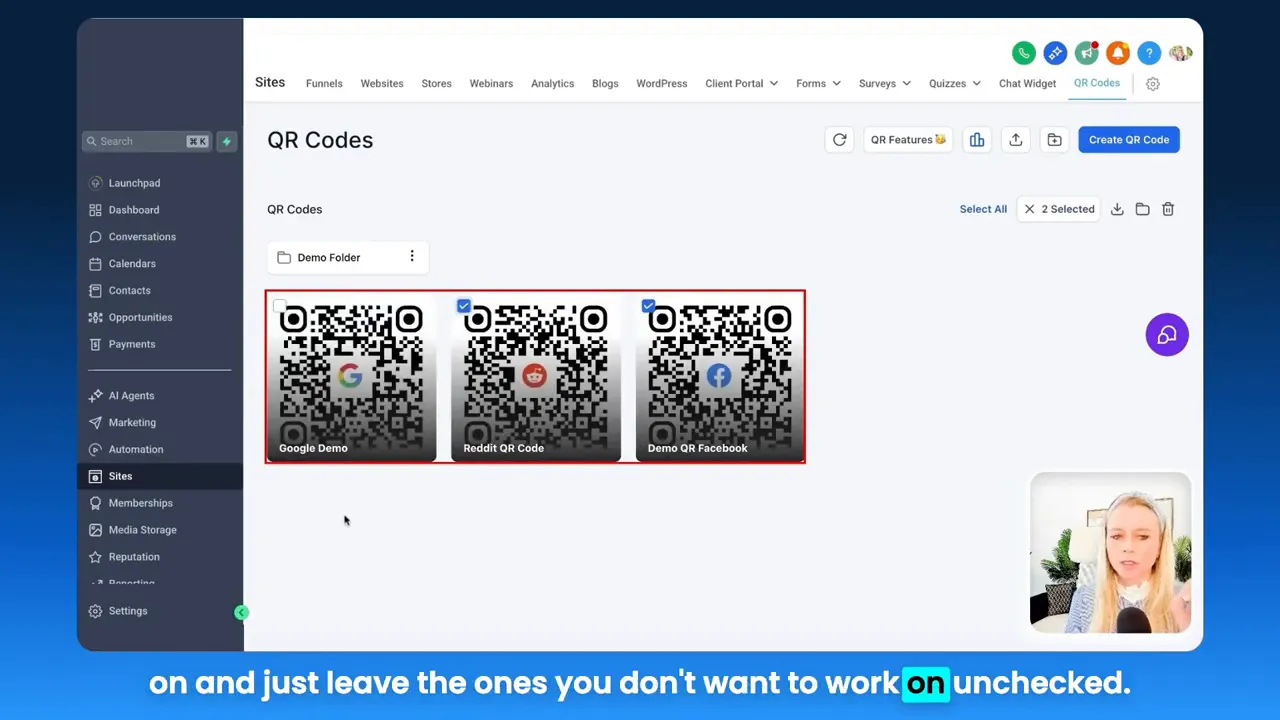Collapse the sidebar with the green arrow

[x=241, y=612]
